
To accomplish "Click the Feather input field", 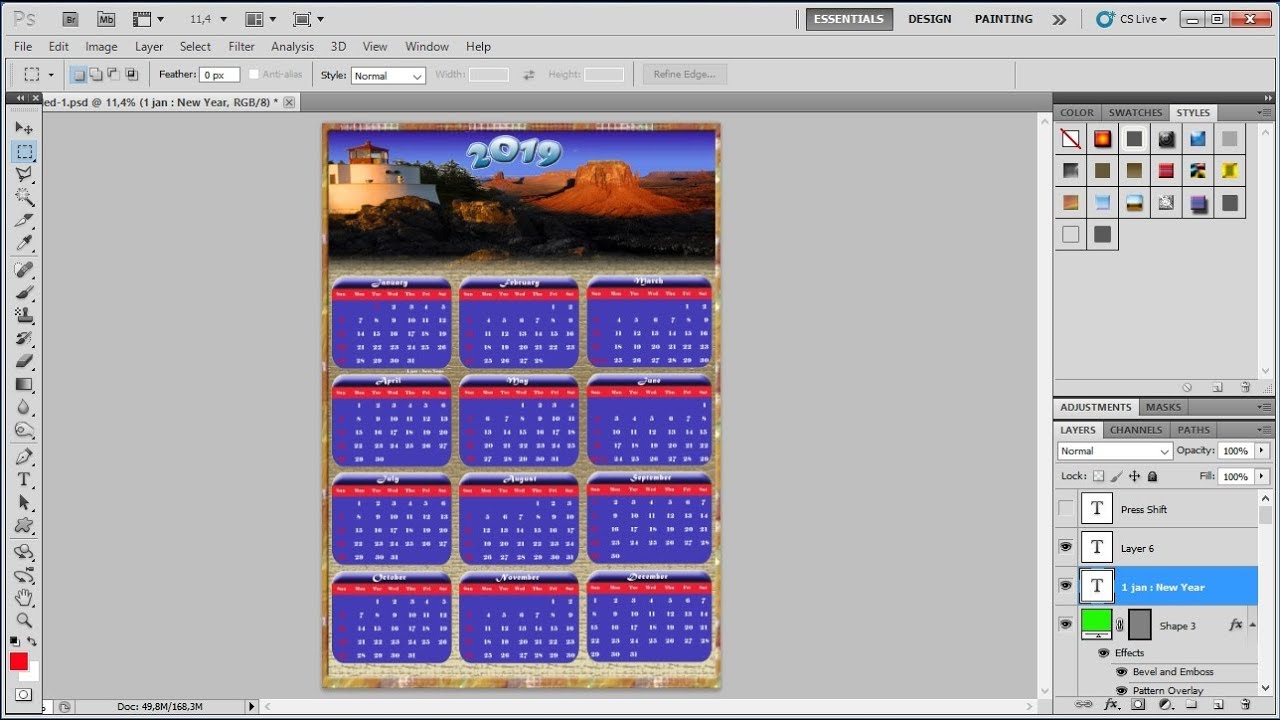I will click(x=220, y=75).
